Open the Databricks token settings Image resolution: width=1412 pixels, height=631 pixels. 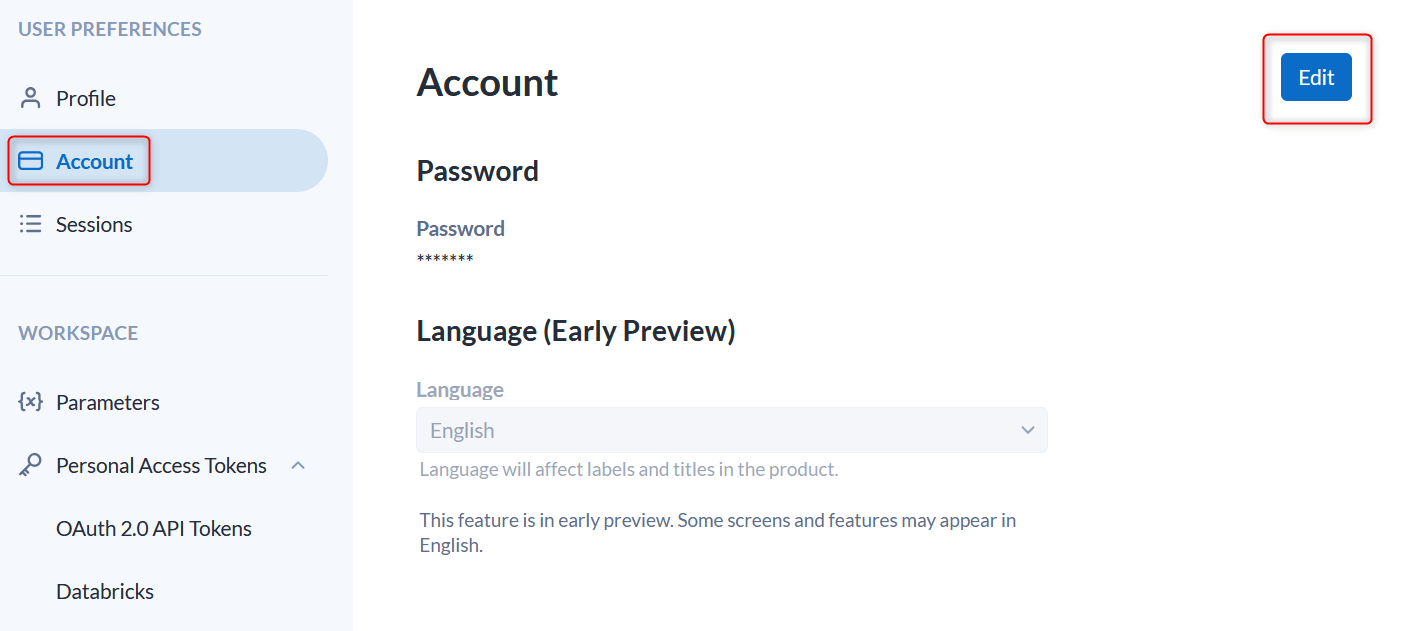[105, 591]
